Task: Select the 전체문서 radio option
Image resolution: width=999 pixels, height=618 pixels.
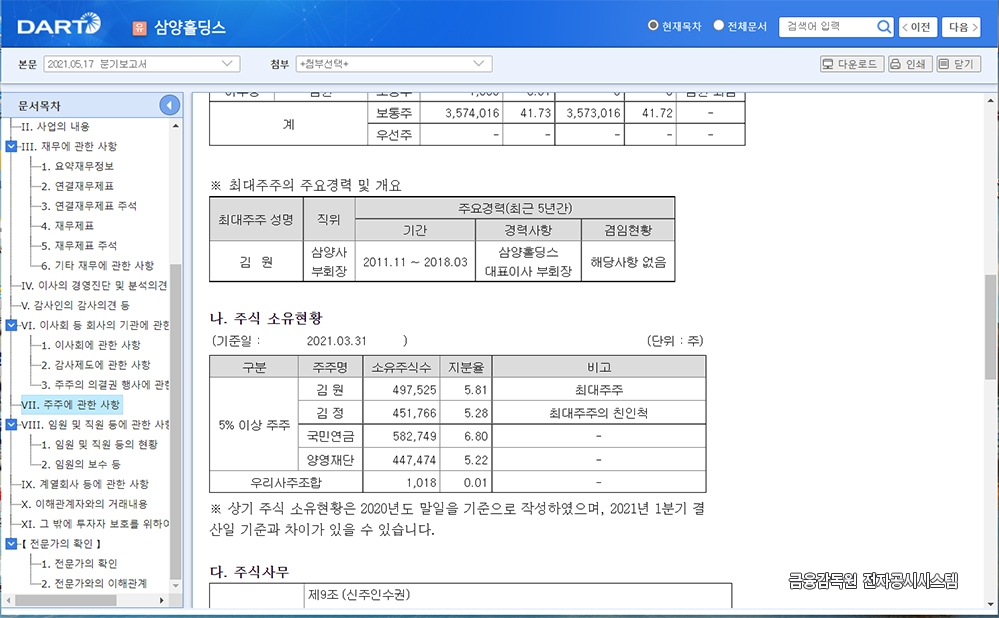Action: (719, 25)
